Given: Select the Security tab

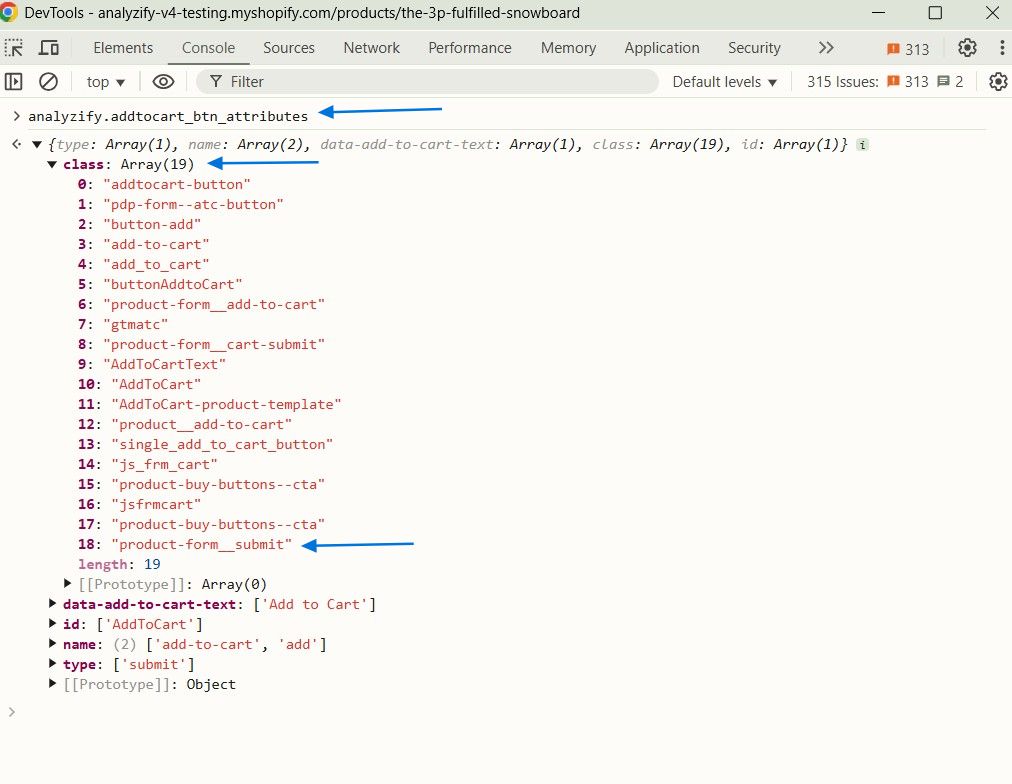Looking at the screenshot, I should pyautogui.click(x=754, y=48).
